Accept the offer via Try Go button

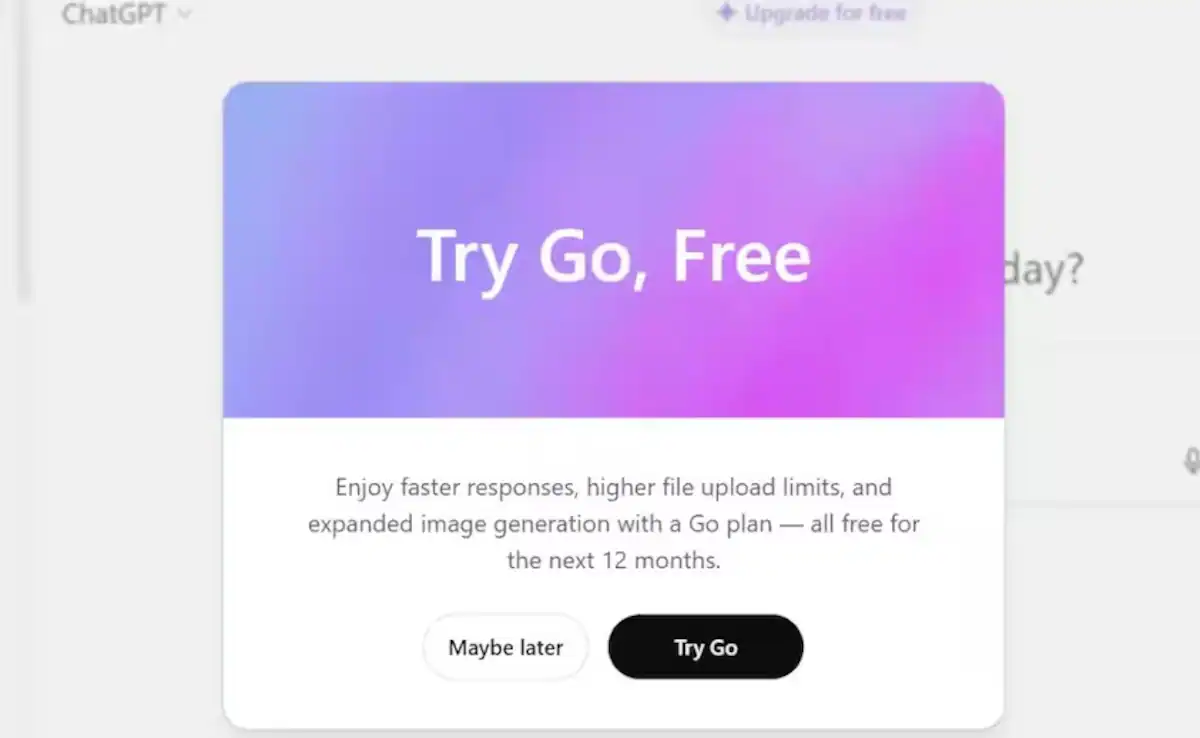705,647
